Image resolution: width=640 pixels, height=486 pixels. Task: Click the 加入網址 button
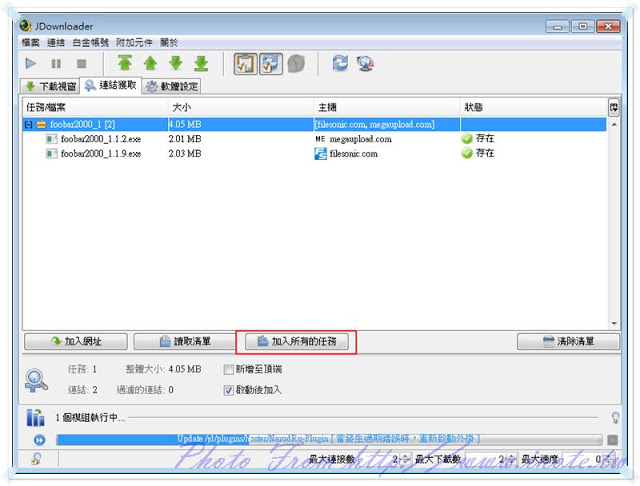(76, 342)
